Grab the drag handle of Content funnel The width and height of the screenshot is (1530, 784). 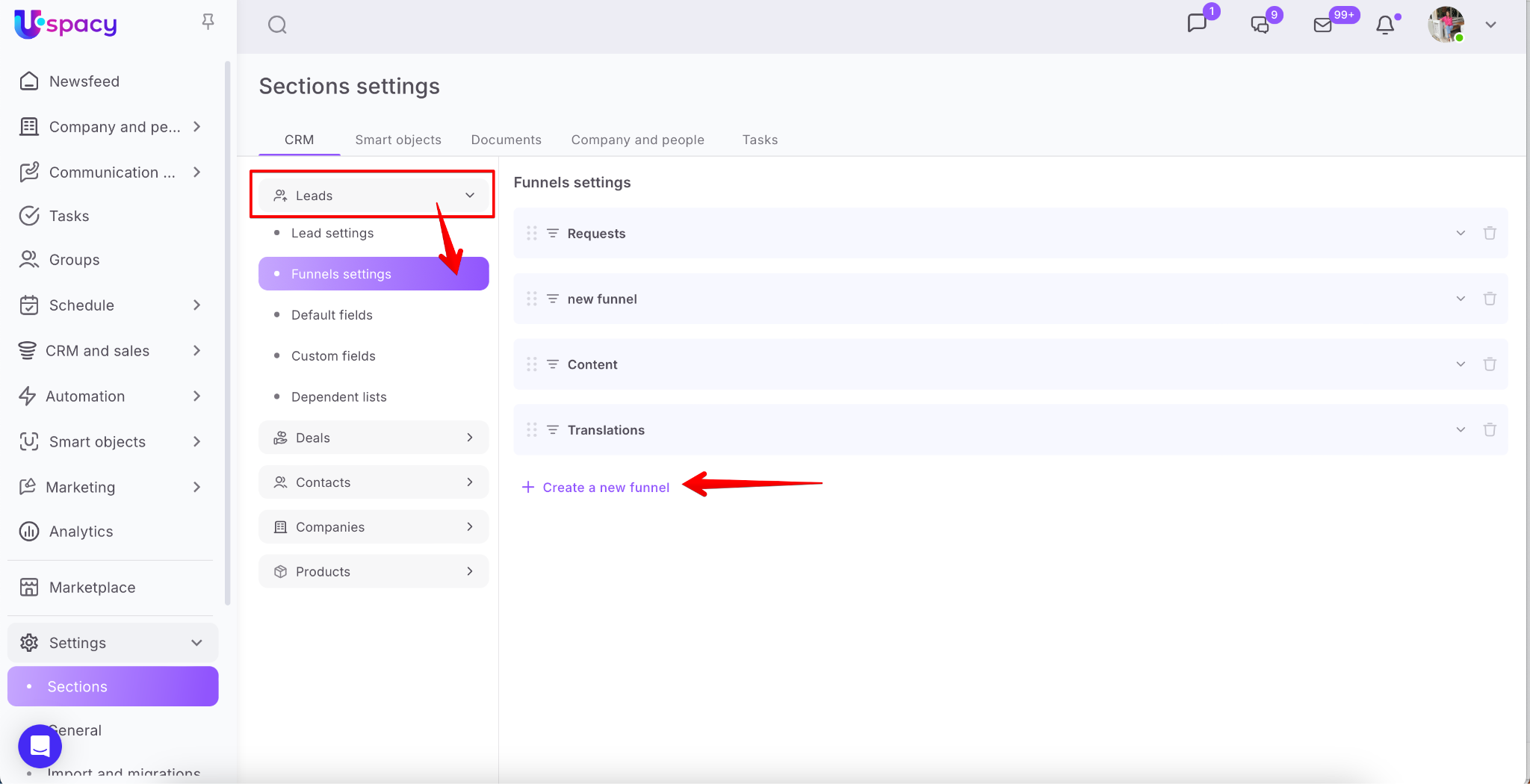532,364
